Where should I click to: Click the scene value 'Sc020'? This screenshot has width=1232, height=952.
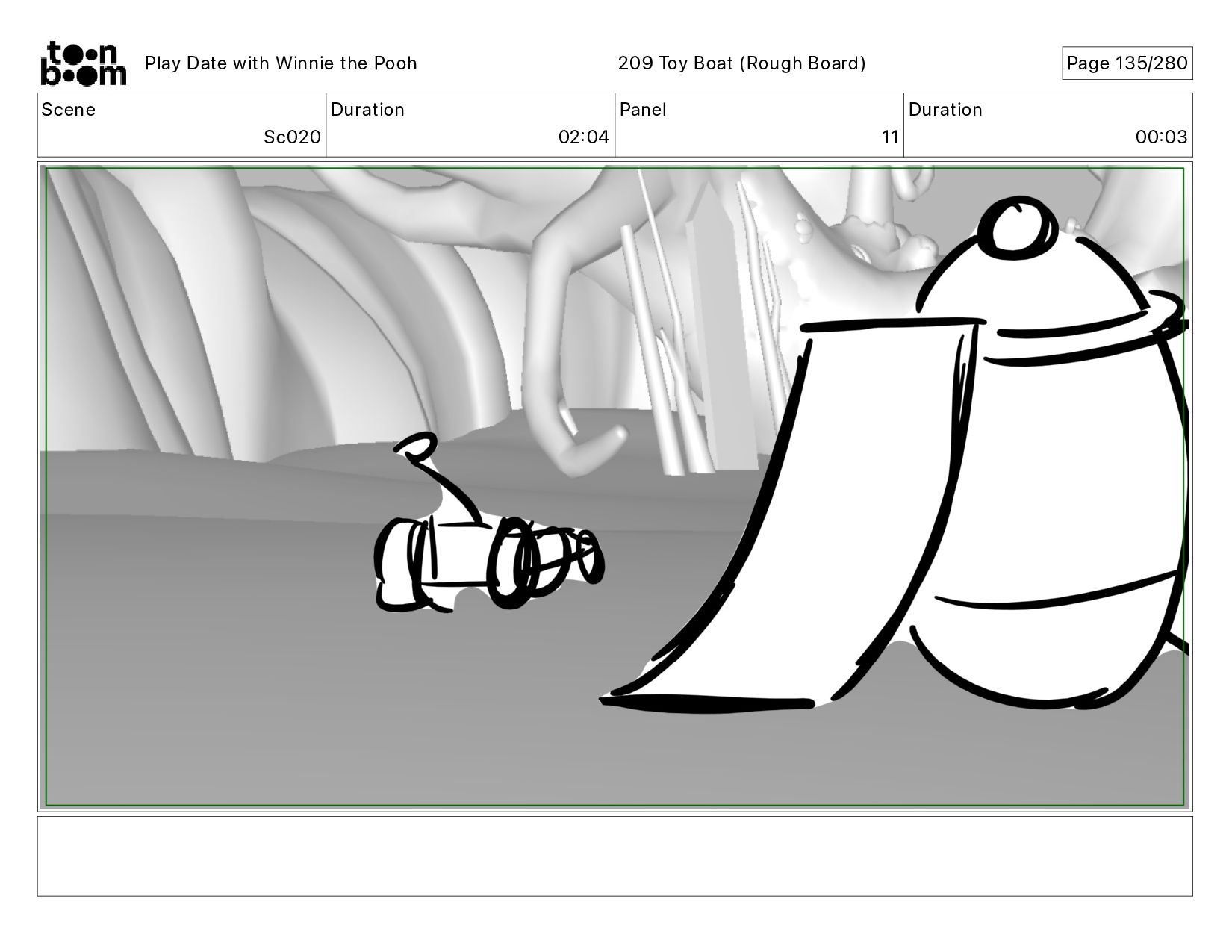(292, 137)
